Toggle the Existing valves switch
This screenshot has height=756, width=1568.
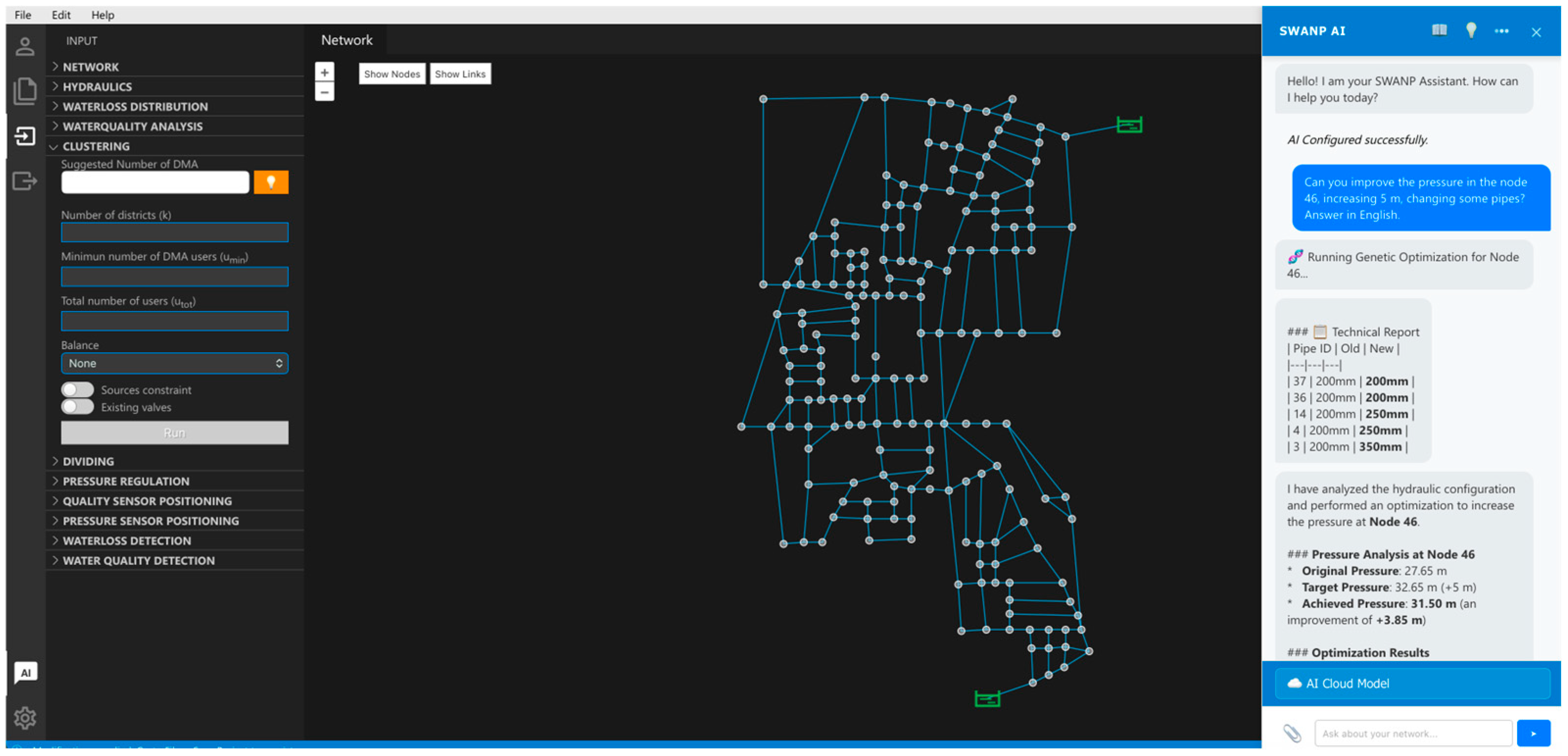pyautogui.click(x=77, y=406)
